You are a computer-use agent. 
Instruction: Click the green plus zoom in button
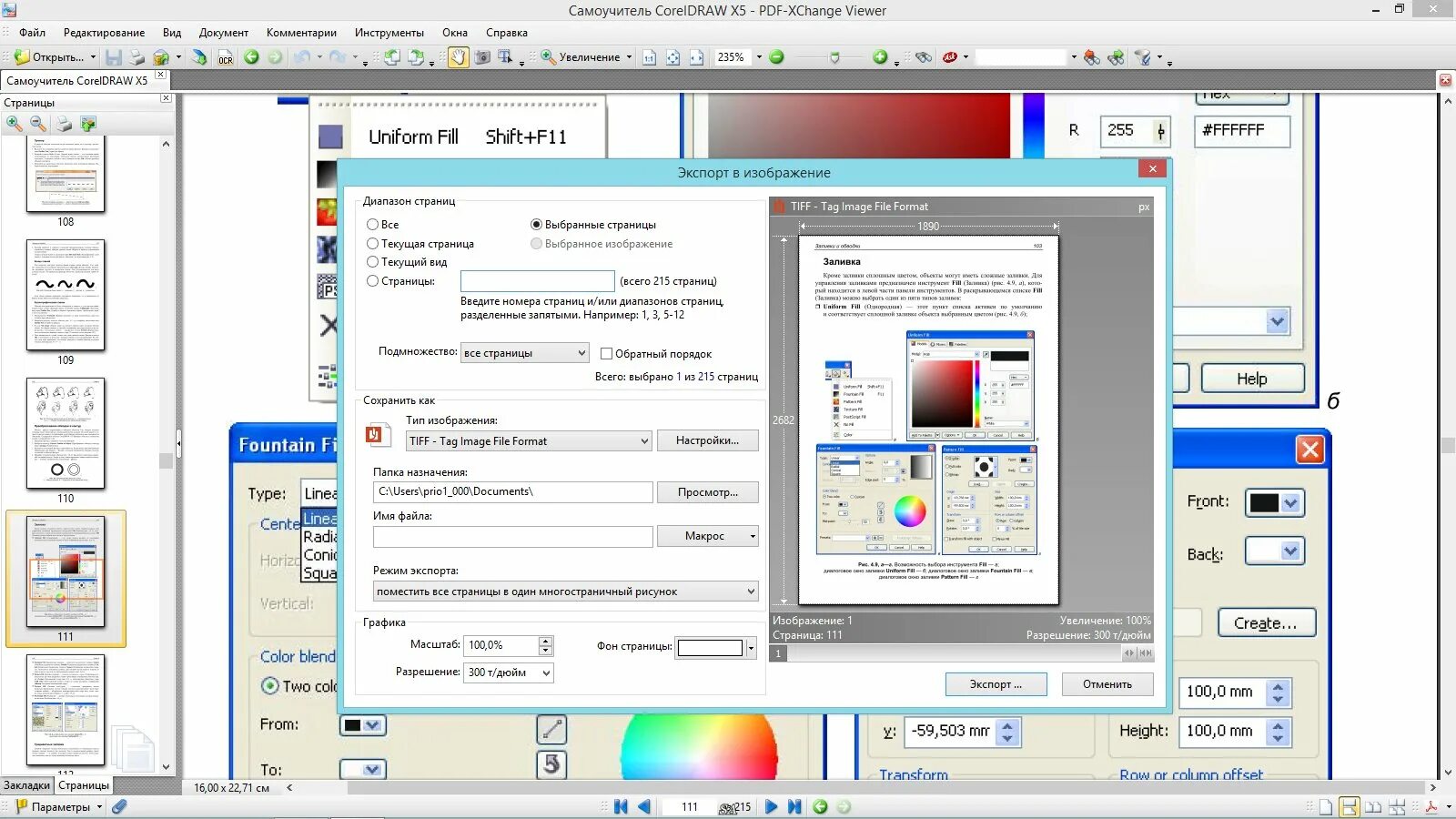click(x=880, y=56)
